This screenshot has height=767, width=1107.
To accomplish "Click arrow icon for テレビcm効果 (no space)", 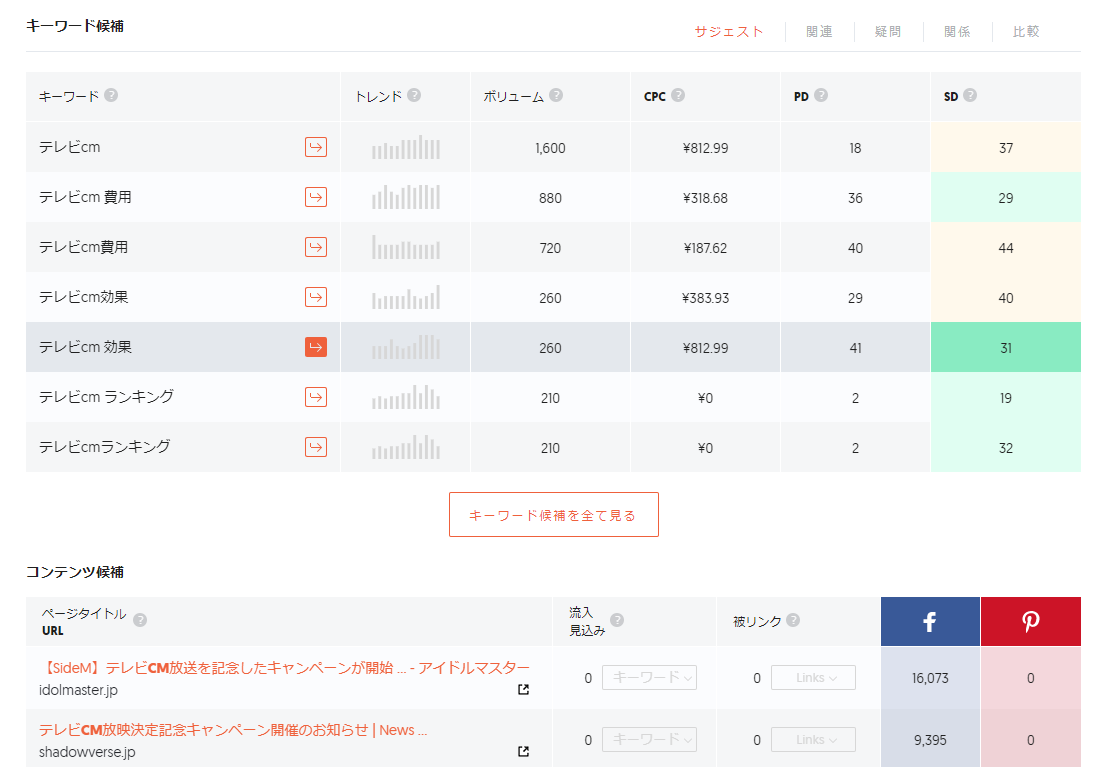I will [x=316, y=297].
